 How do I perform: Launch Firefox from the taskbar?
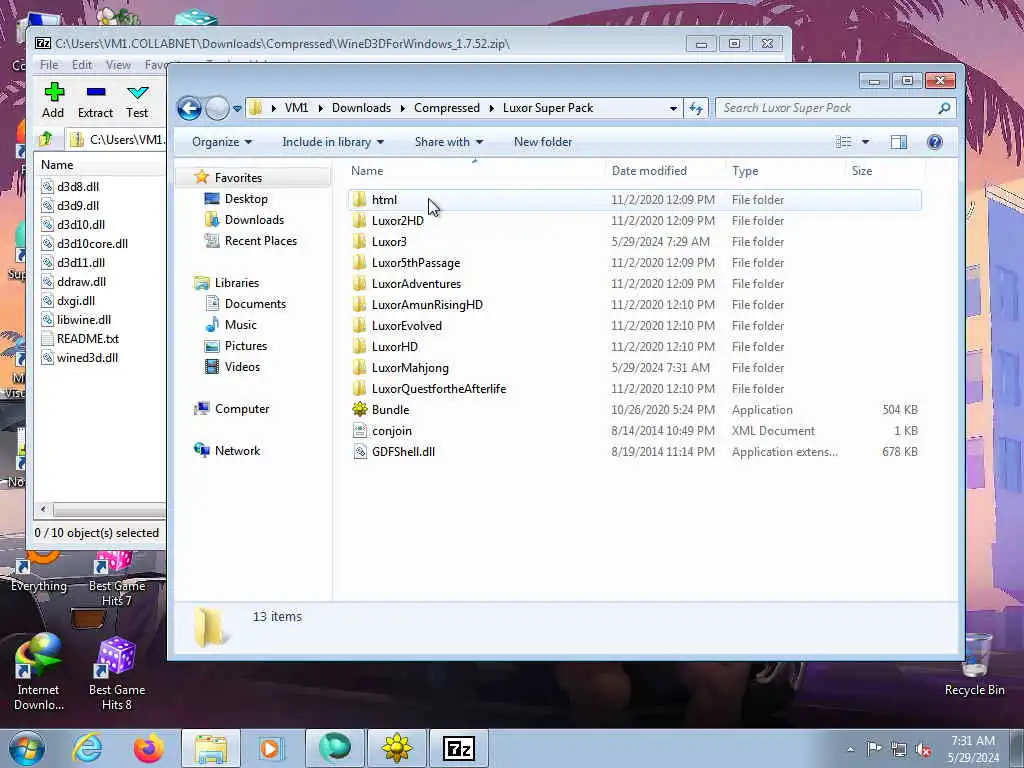pos(148,748)
